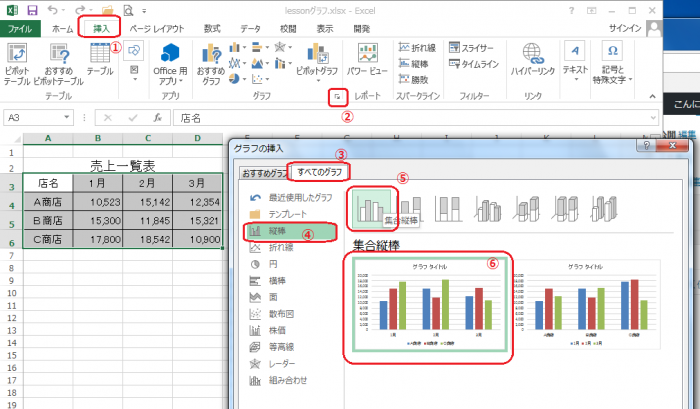The width and height of the screenshot is (700, 409).
Task: Click into the formula bar showing 店名
Action: (411, 118)
